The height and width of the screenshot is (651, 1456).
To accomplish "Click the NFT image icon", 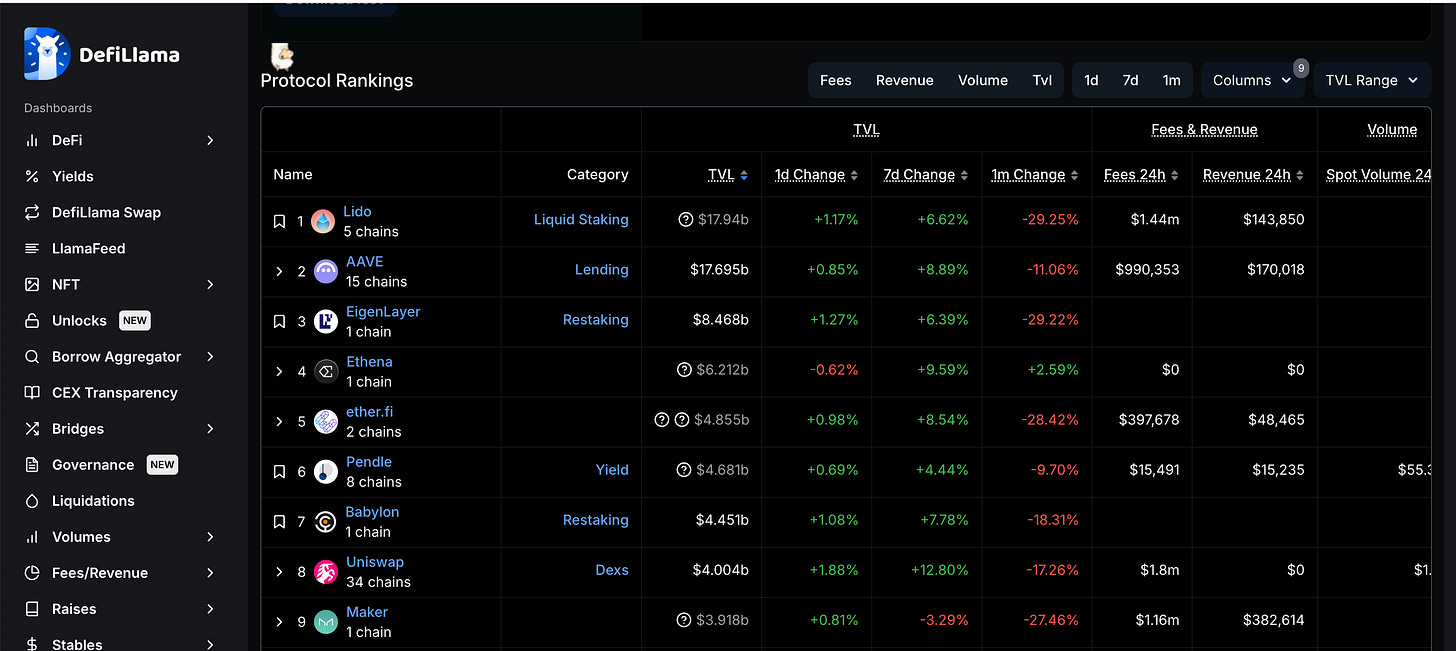I will coord(32,285).
